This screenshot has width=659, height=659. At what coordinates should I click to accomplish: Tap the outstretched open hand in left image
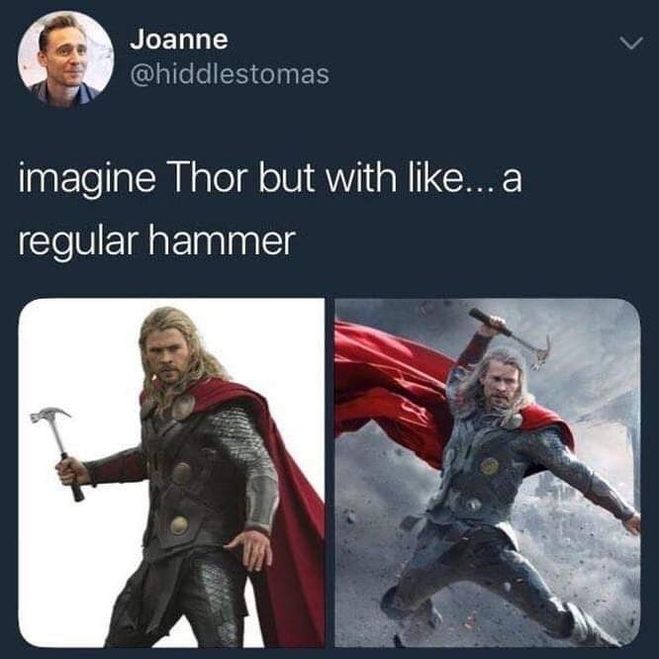tap(248, 549)
